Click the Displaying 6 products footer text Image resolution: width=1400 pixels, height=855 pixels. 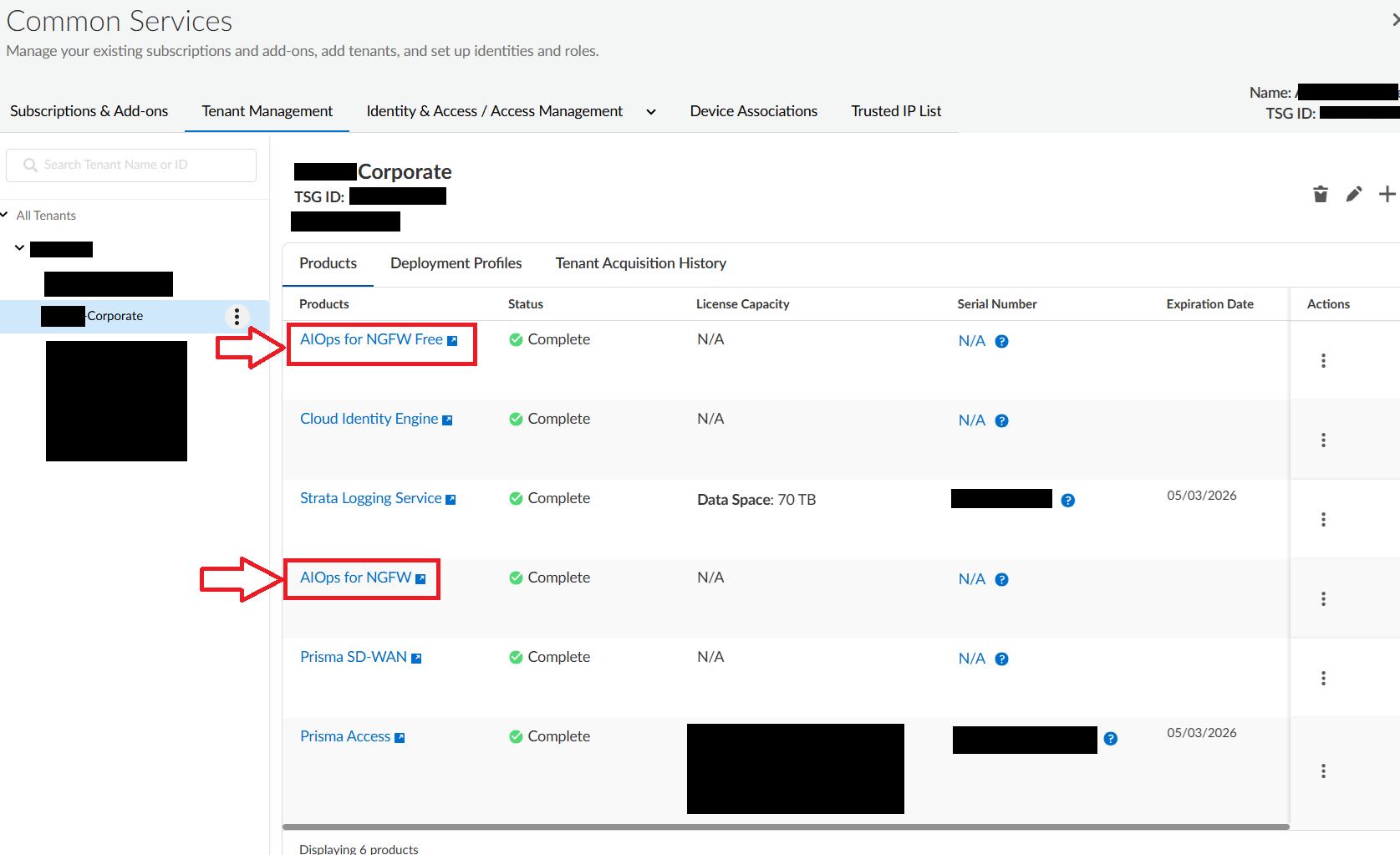pyautogui.click(x=359, y=848)
